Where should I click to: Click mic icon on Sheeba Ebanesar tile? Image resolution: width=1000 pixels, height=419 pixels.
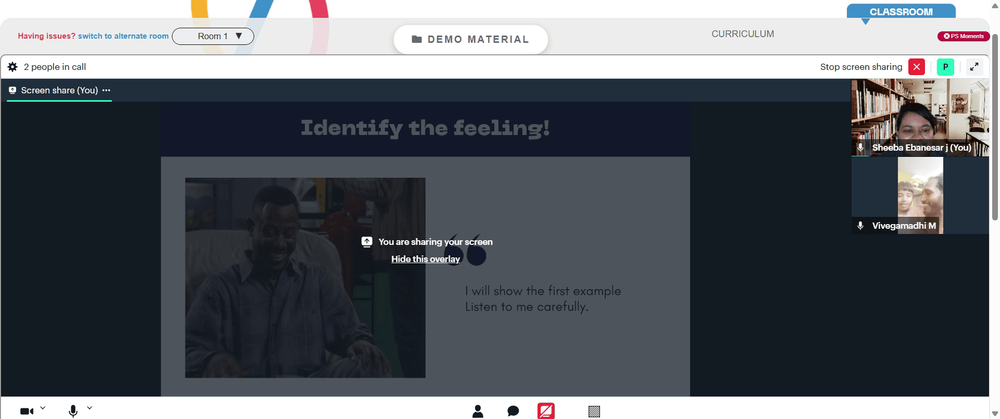pyautogui.click(x=860, y=148)
